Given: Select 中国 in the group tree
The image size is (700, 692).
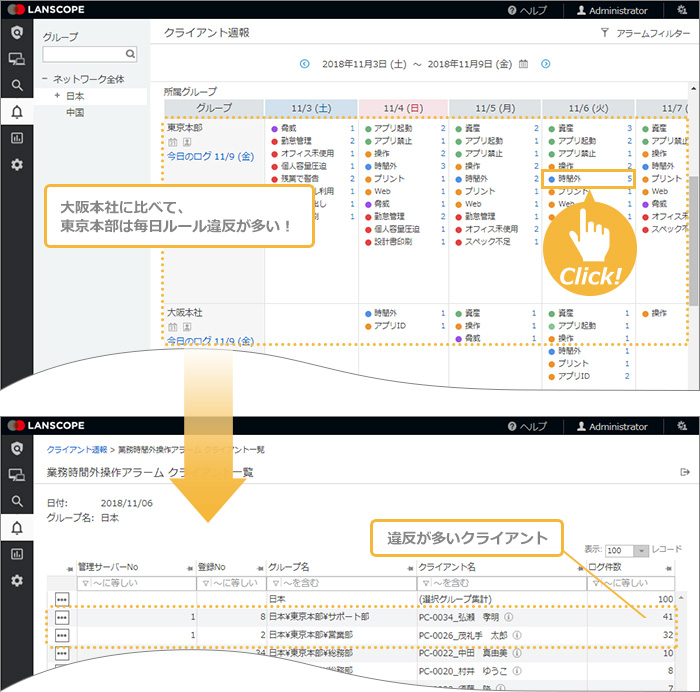Looking at the screenshot, I should [x=75, y=113].
